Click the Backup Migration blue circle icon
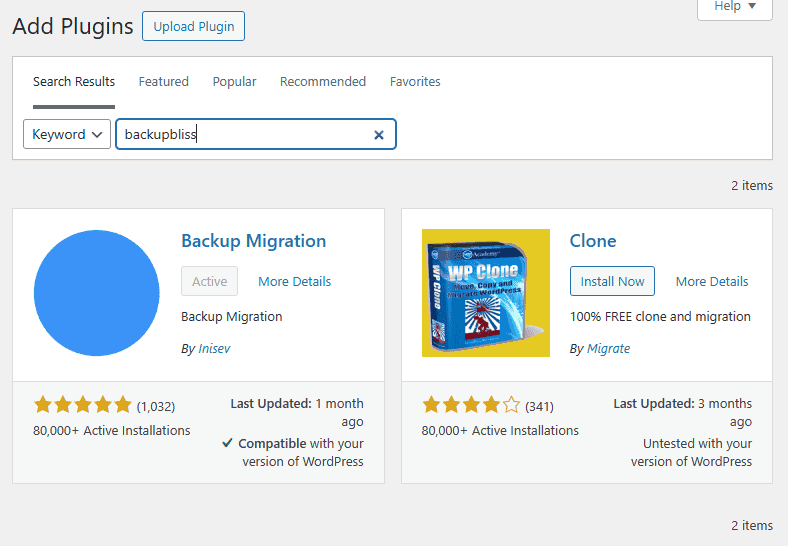 96,293
